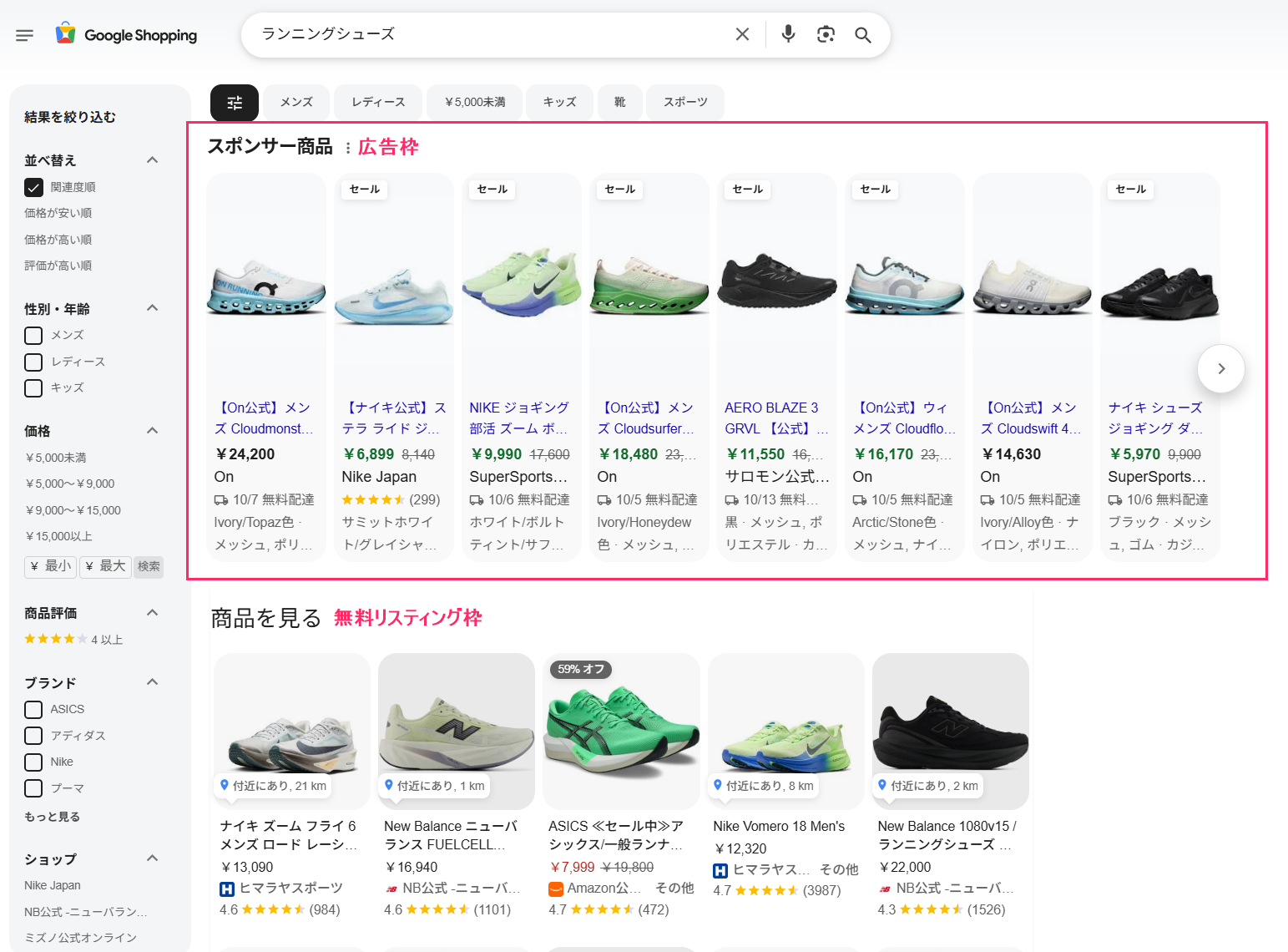Click the Google Shopping logo
Viewport: 1288px width, 952px height.
coord(127,34)
